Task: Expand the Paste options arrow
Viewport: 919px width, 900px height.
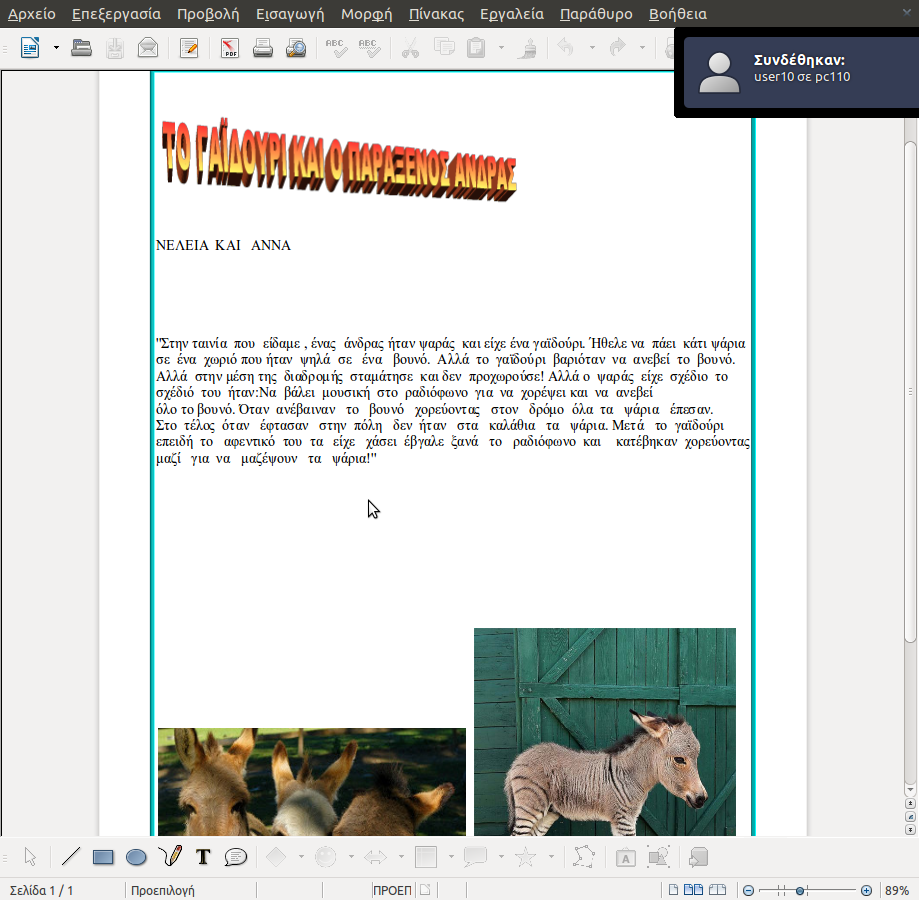Action: click(x=501, y=47)
